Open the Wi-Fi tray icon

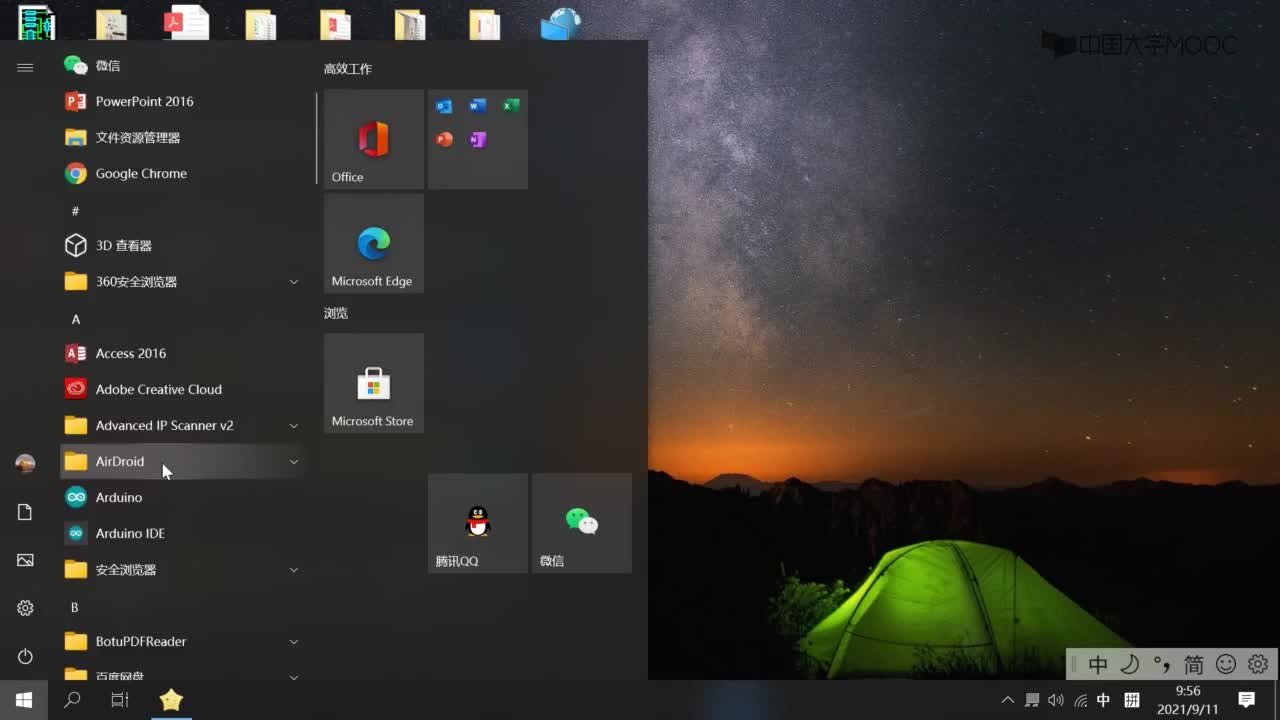click(x=1080, y=700)
